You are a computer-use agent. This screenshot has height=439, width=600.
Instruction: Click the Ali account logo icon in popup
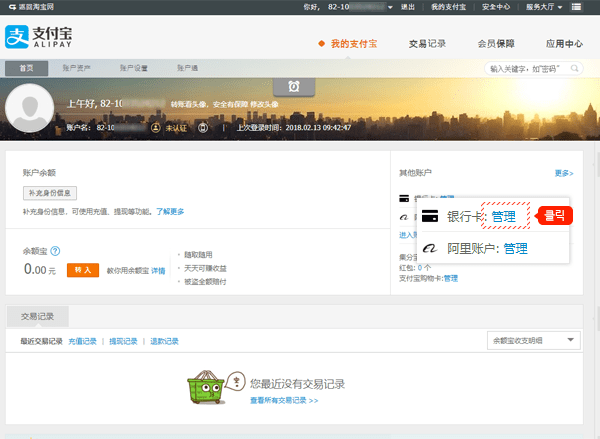pos(429,249)
